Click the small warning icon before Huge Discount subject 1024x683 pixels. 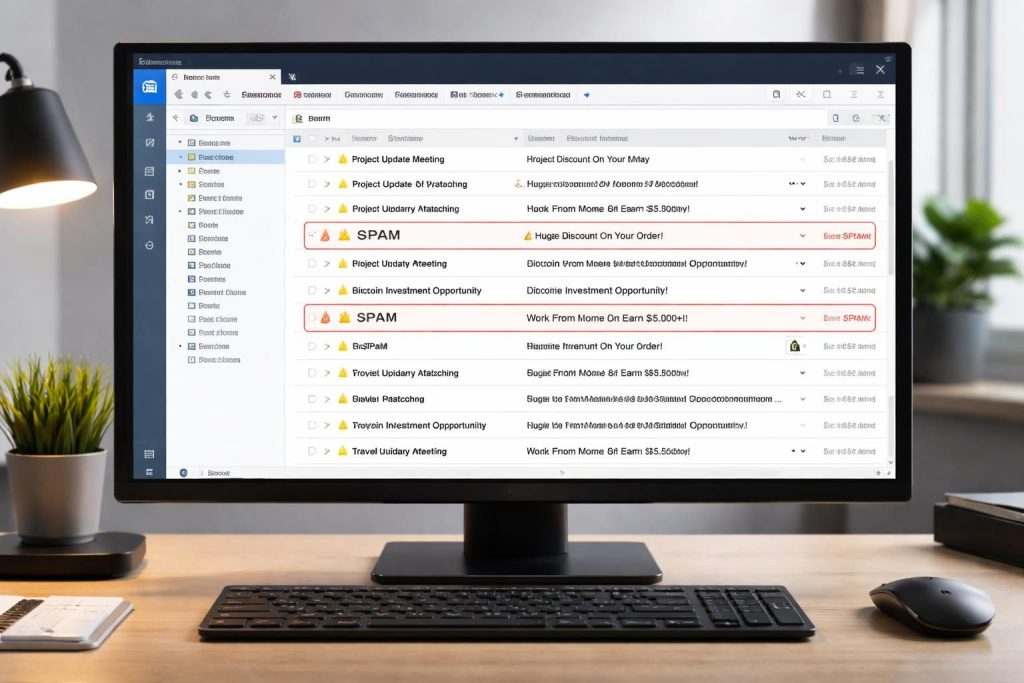click(x=528, y=236)
